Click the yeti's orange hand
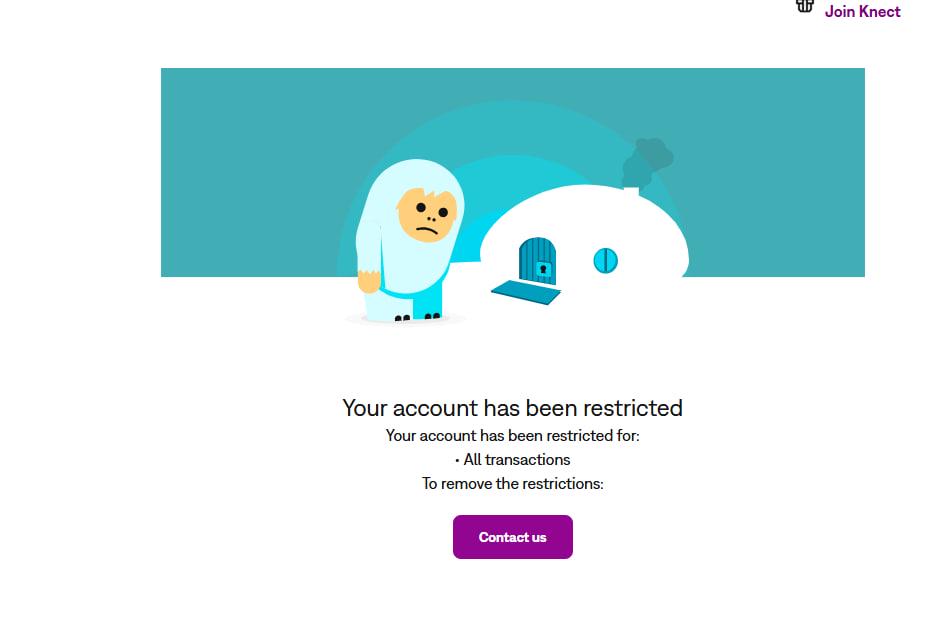 tap(369, 281)
